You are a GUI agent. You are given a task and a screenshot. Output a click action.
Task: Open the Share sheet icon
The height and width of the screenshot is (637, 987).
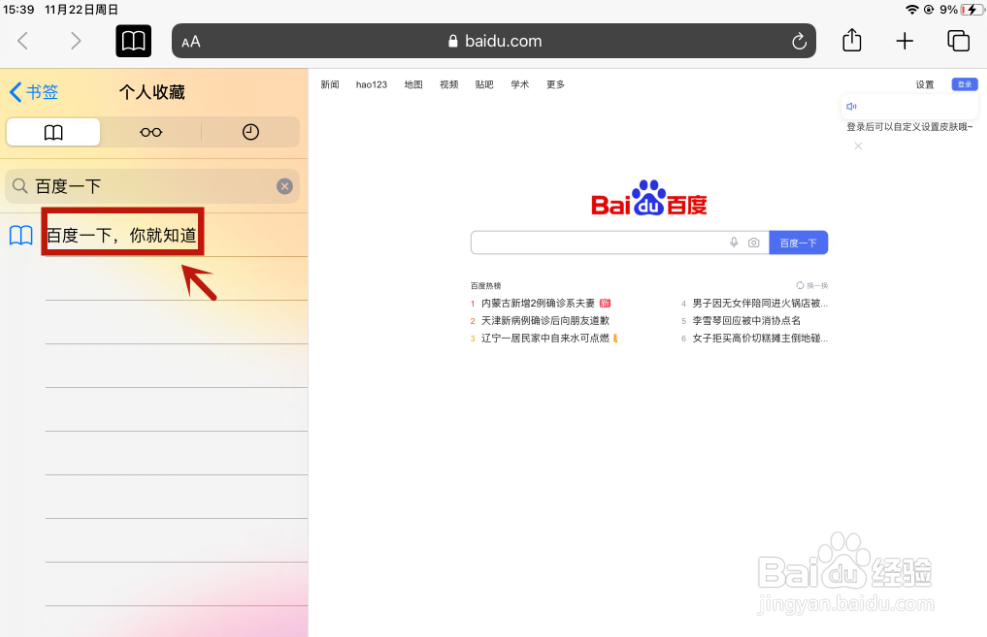852,40
